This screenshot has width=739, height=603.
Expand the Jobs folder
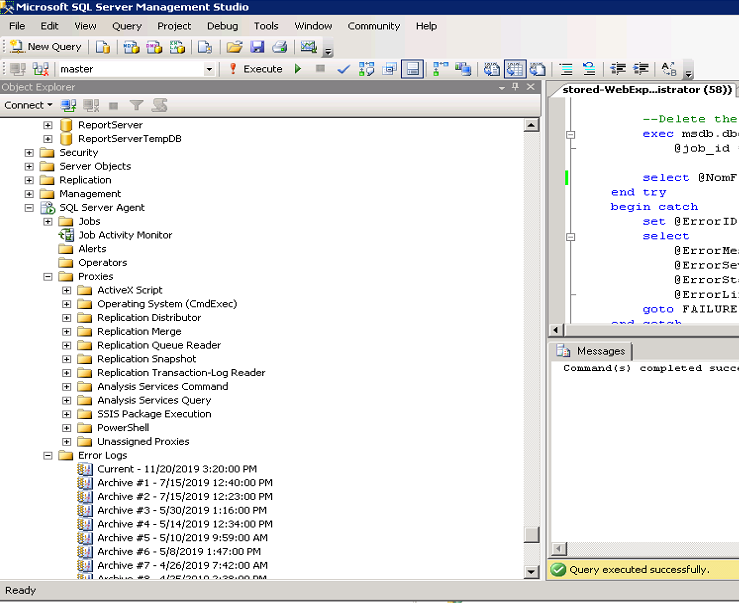[x=48, y=222]
